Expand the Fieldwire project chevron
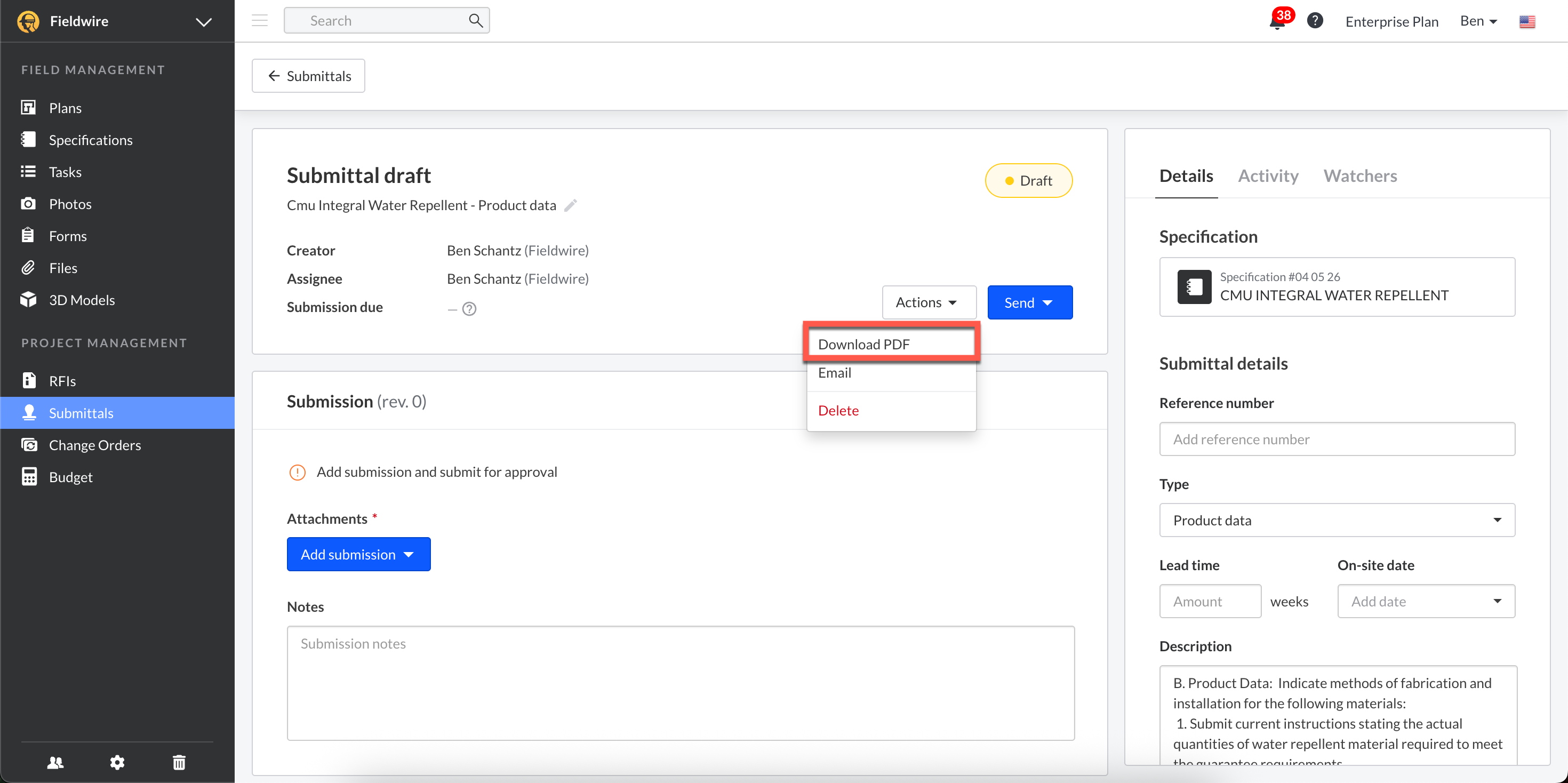The width and height of the screenshot is (1568, 783). point(203,22)
